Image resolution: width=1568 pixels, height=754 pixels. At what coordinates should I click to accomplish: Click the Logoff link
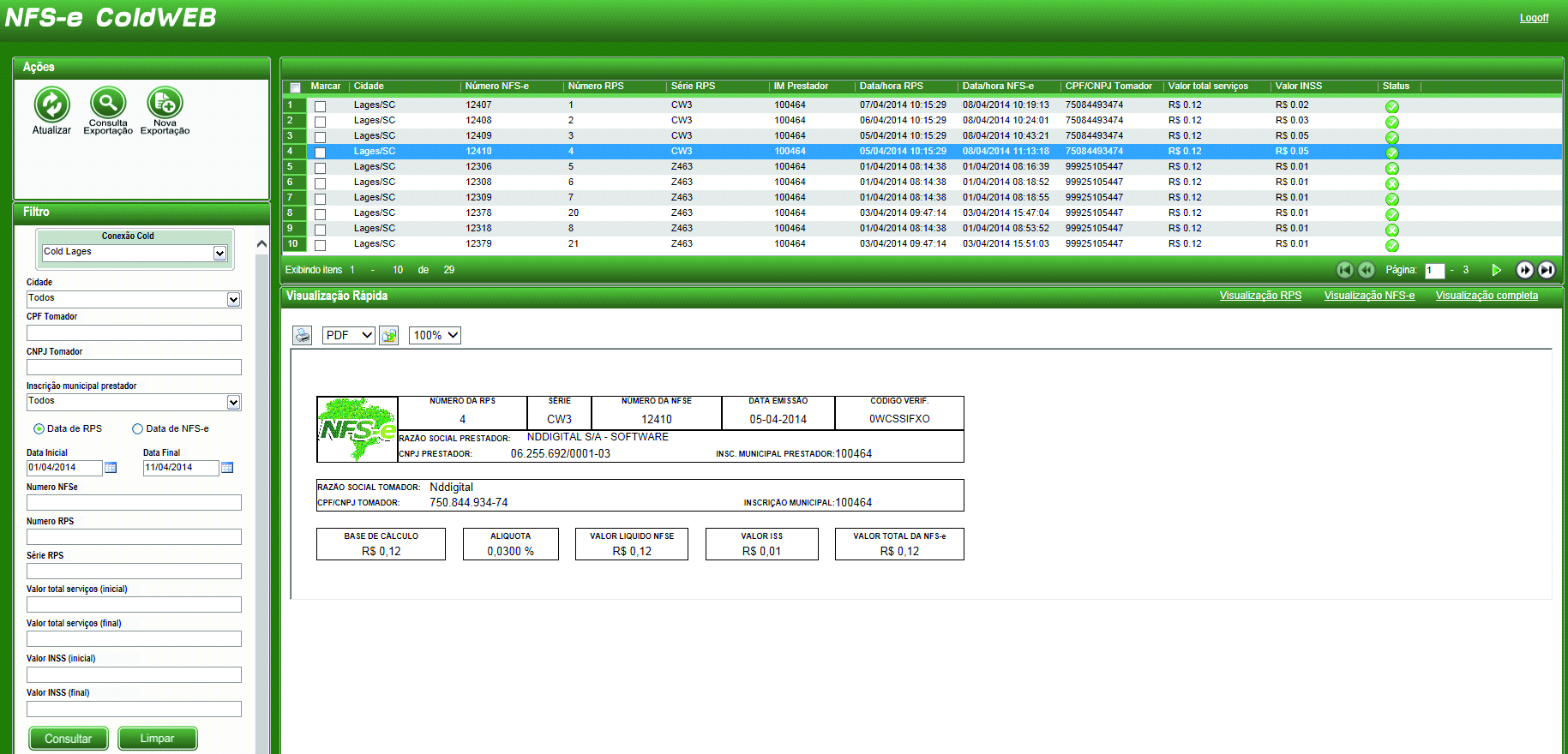[1534, 18]
